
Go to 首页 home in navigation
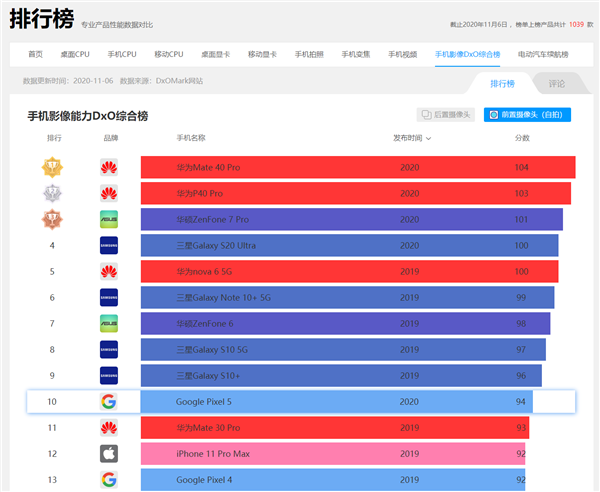point(35,54)
